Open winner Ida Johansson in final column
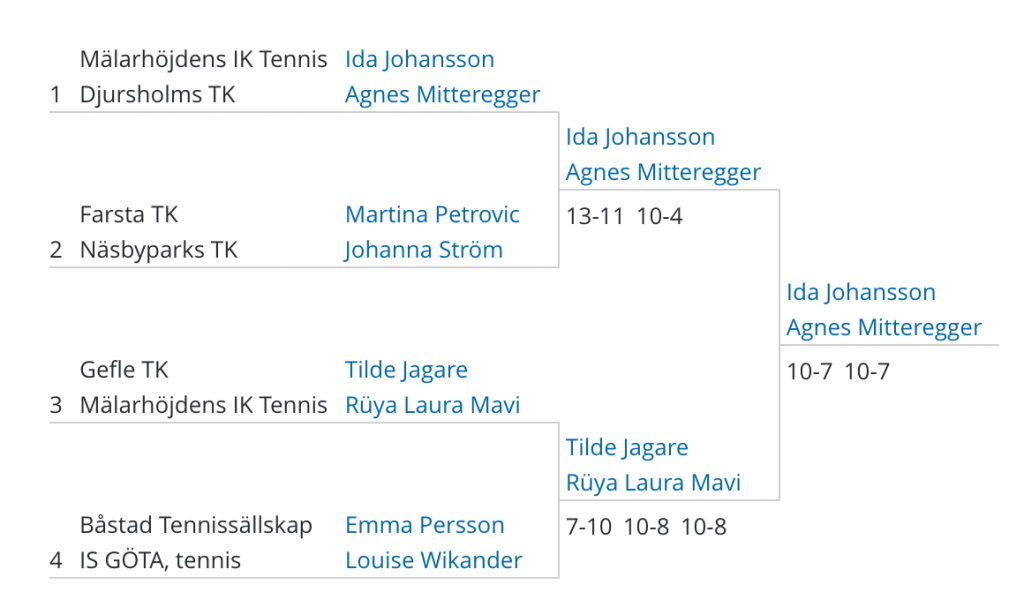The height and width of the screenshot is (607, 1024). (861, 292)
